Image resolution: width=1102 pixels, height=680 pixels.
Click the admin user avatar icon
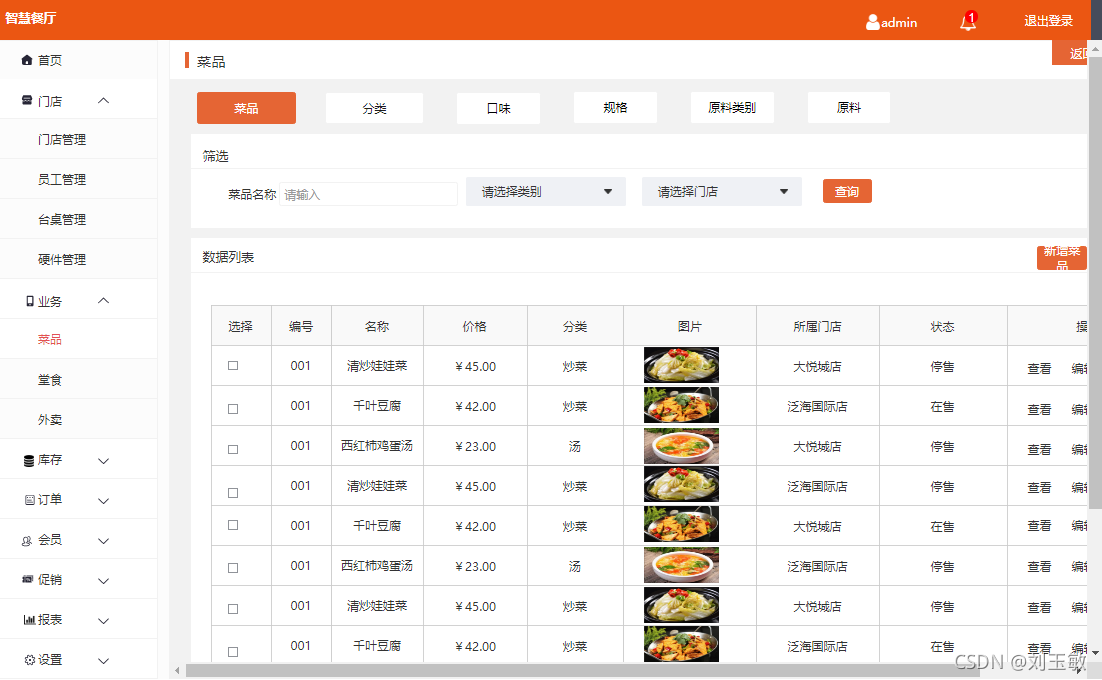[x=872, y=22]
